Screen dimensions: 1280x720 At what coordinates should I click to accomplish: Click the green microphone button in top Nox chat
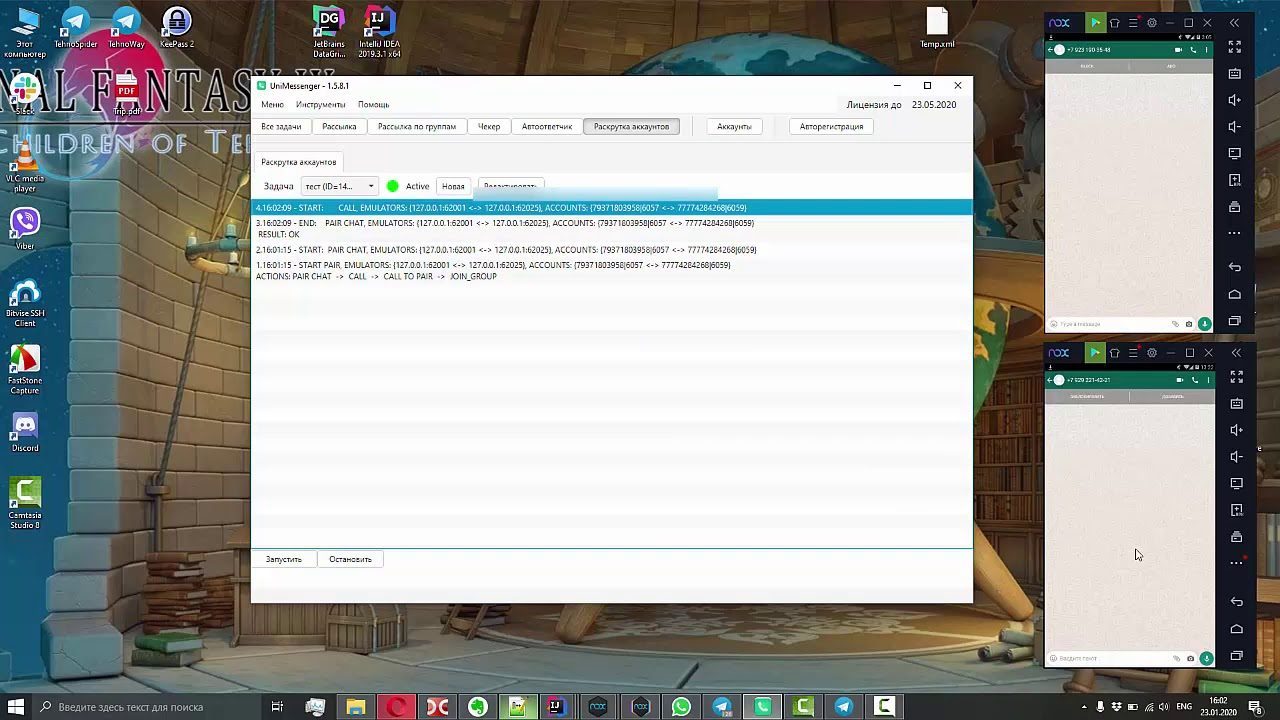[1204, 324]
